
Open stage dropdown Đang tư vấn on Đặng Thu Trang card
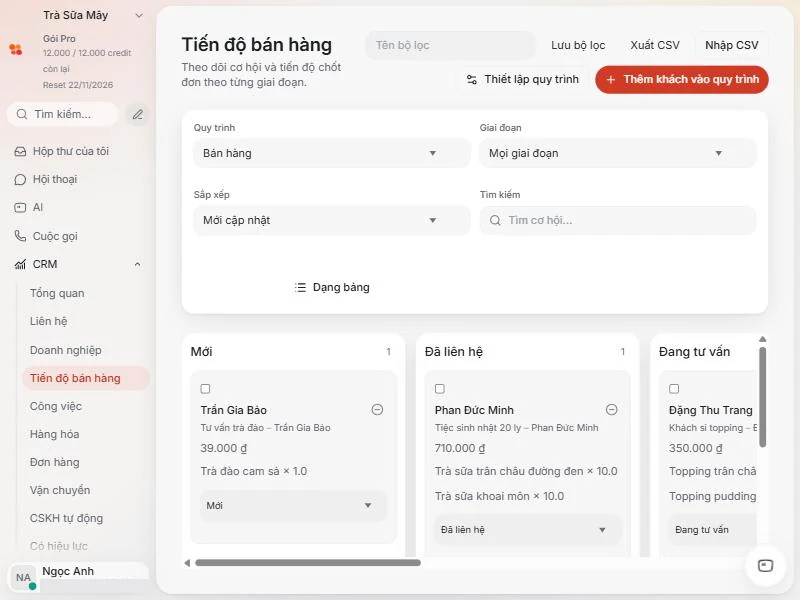712,530
